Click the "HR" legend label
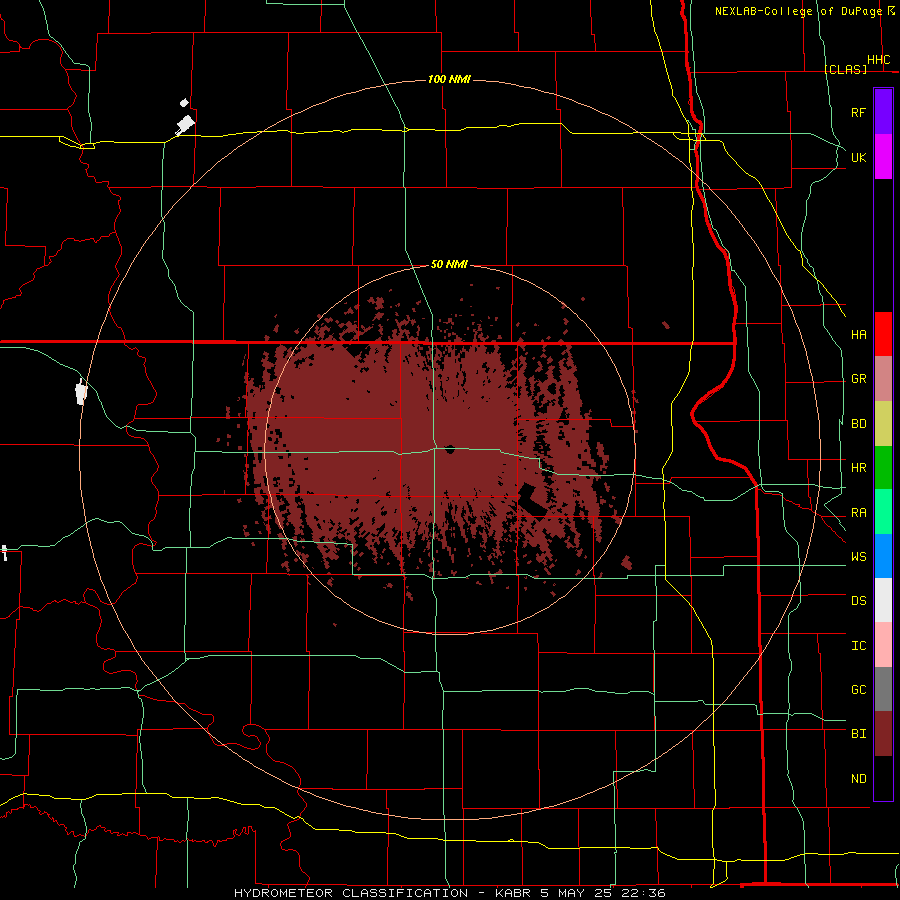This screenshot has width=900, height=900. click(x=858, y=468)
